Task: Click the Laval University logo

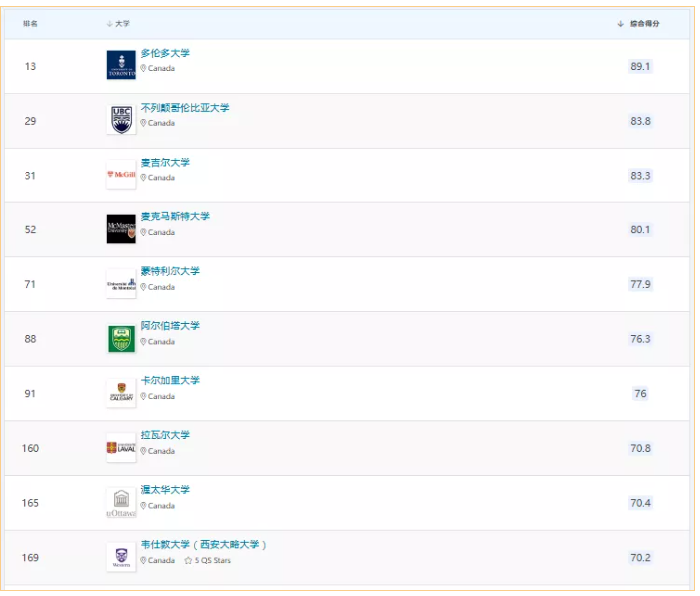Action: click(x=121, y=448)
